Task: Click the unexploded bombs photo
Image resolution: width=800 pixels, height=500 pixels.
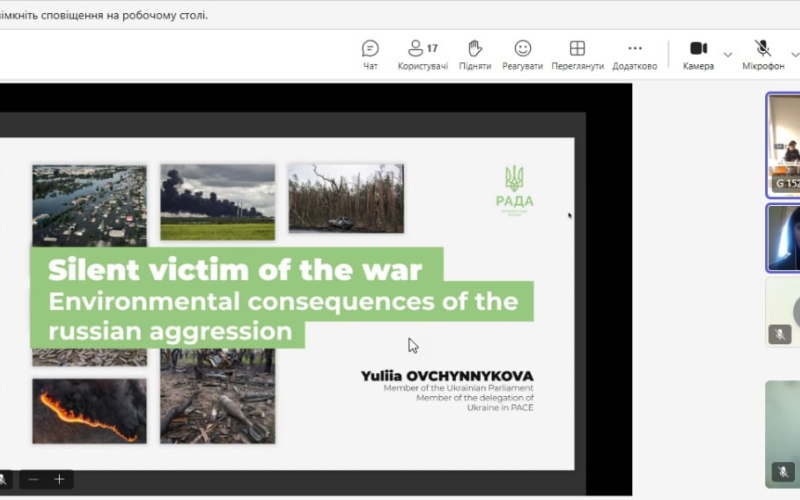Action: pyautogui.click(x=218, y=396)
